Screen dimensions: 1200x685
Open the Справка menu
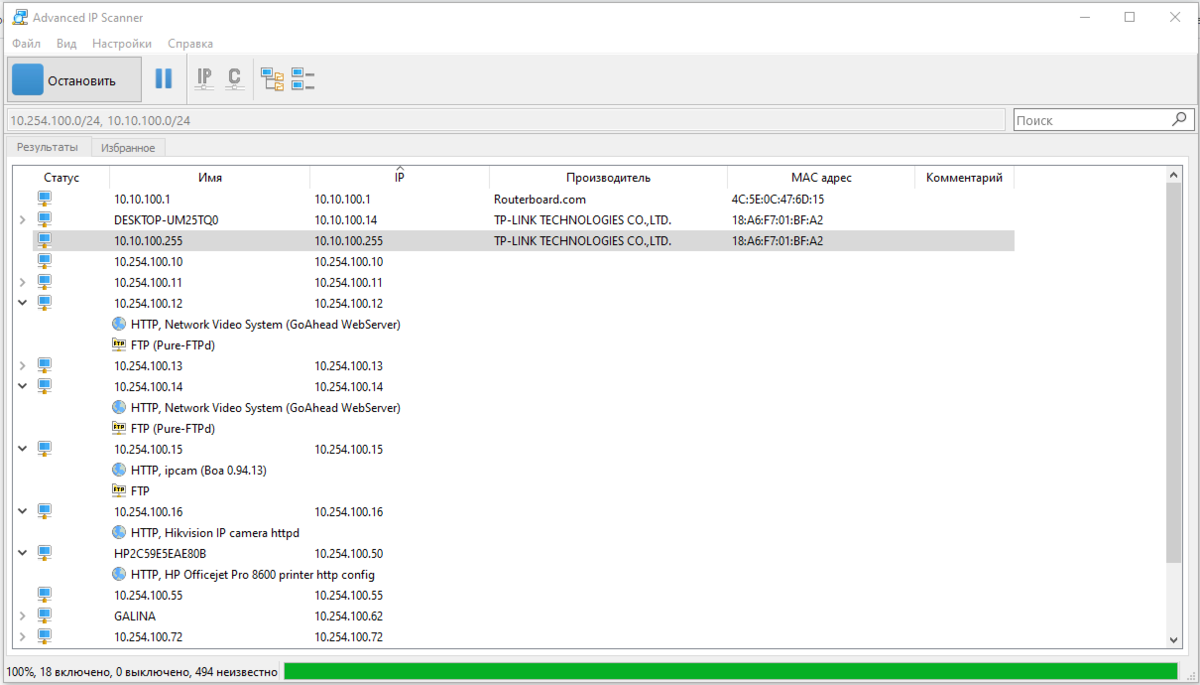coord(190,44)
